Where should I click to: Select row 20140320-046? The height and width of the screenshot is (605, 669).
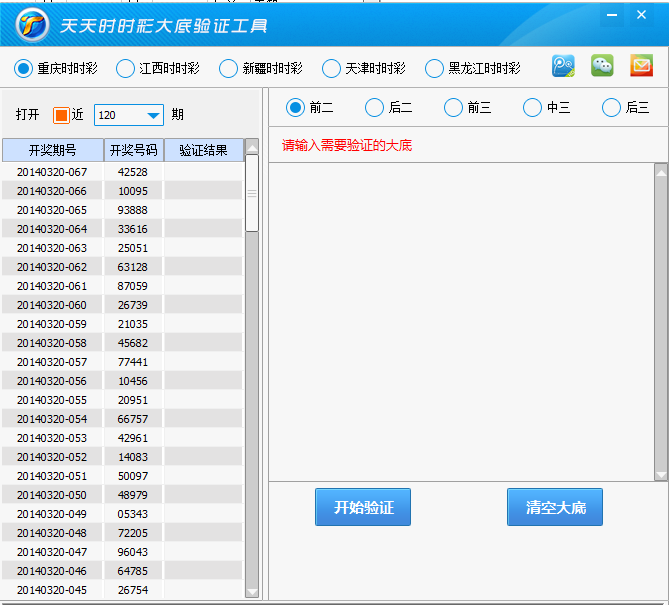tap(123, 570)
